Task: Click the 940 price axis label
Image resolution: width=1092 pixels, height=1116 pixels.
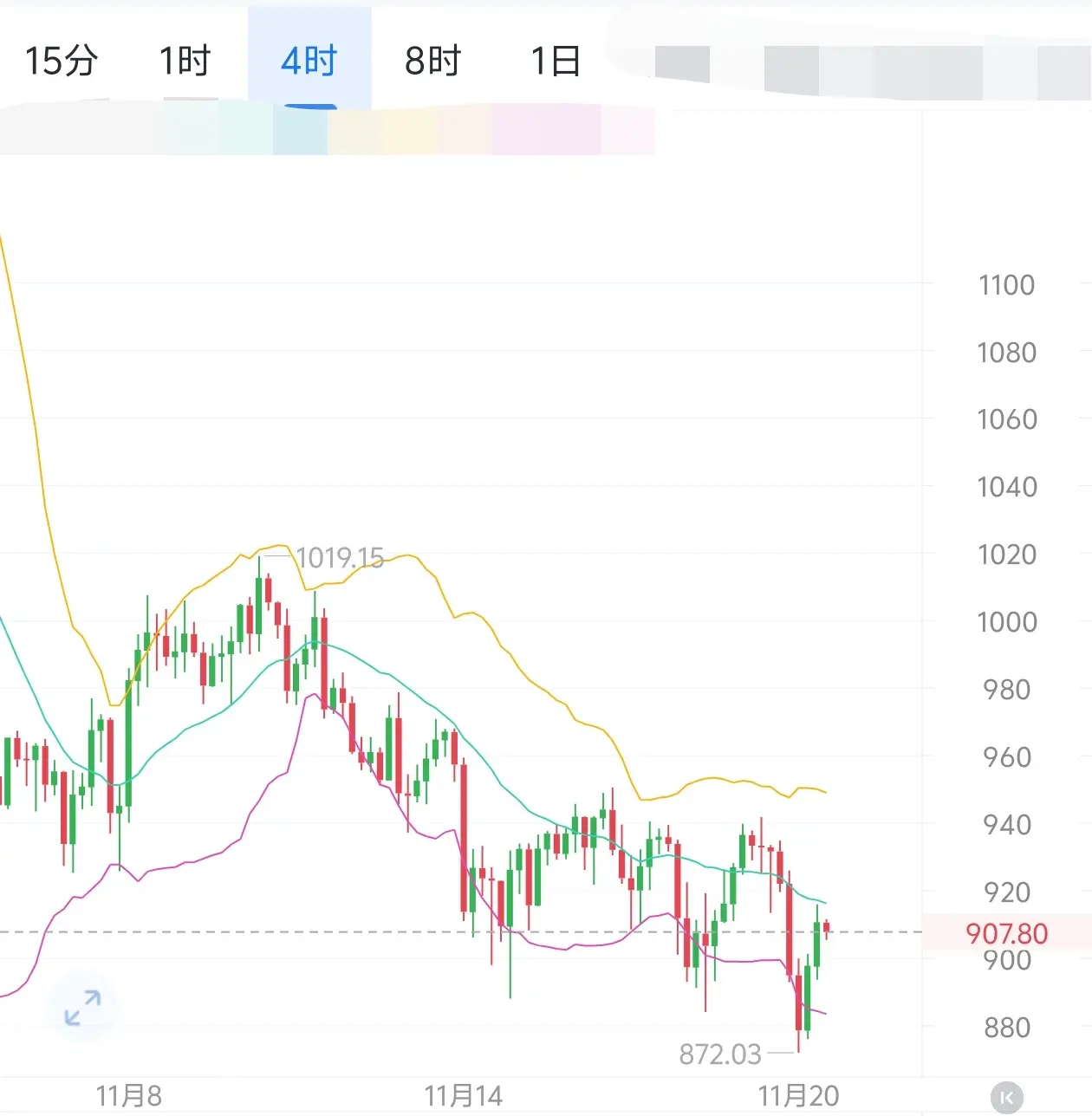Action: [1006, 825]
